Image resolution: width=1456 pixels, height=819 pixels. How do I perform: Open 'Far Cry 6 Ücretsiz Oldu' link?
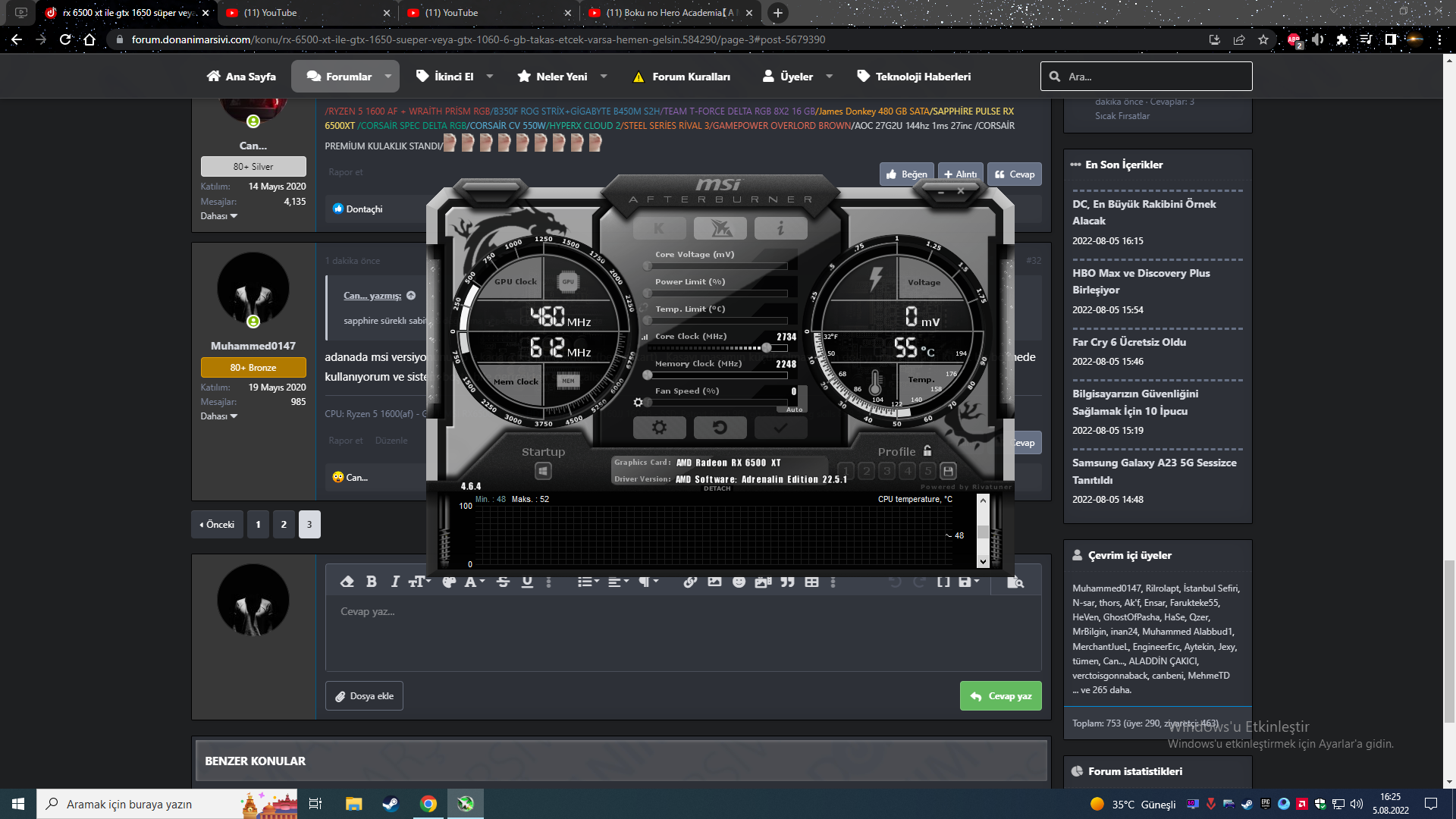click(1129, 342)
